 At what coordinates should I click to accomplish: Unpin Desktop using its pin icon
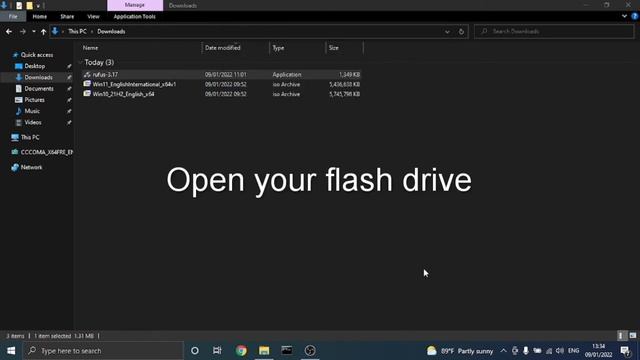(69, 66)
